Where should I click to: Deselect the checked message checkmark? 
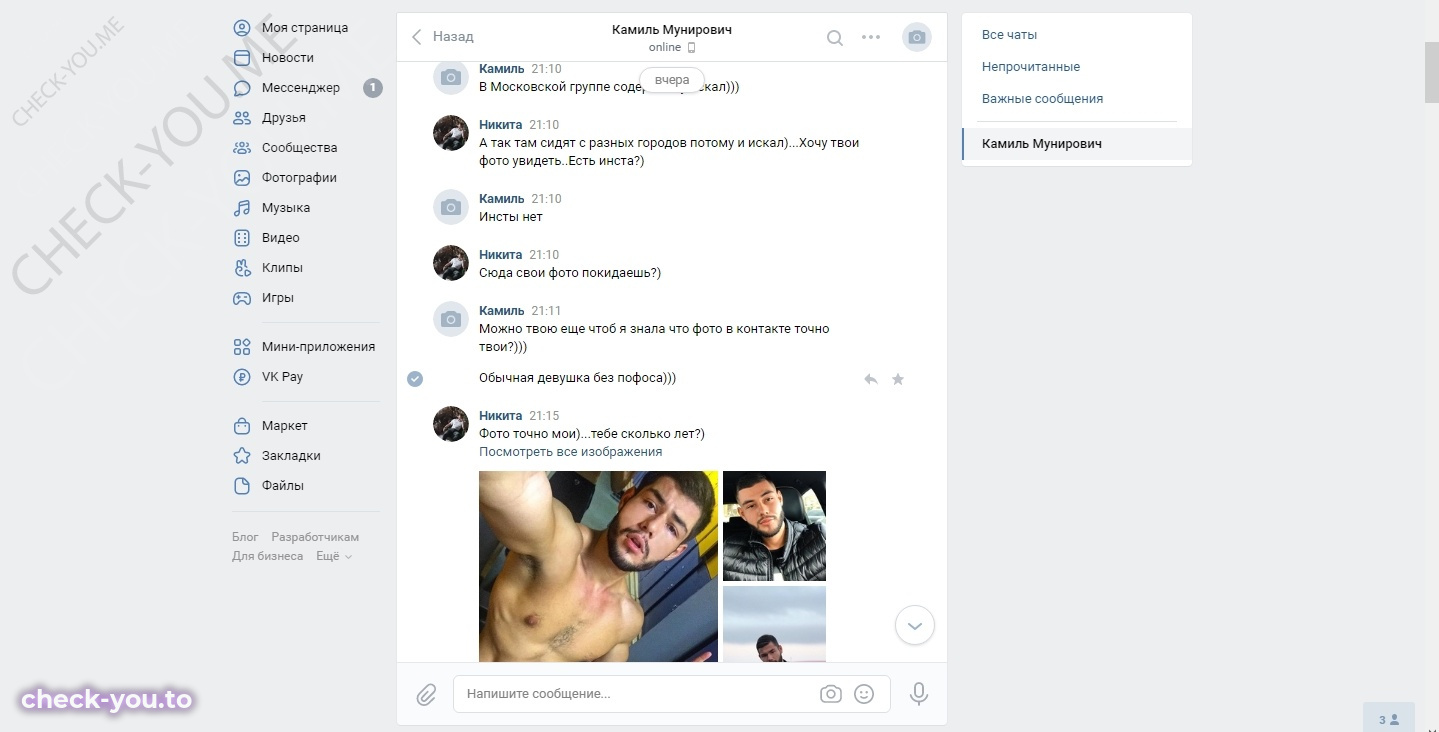click(415, 378)
